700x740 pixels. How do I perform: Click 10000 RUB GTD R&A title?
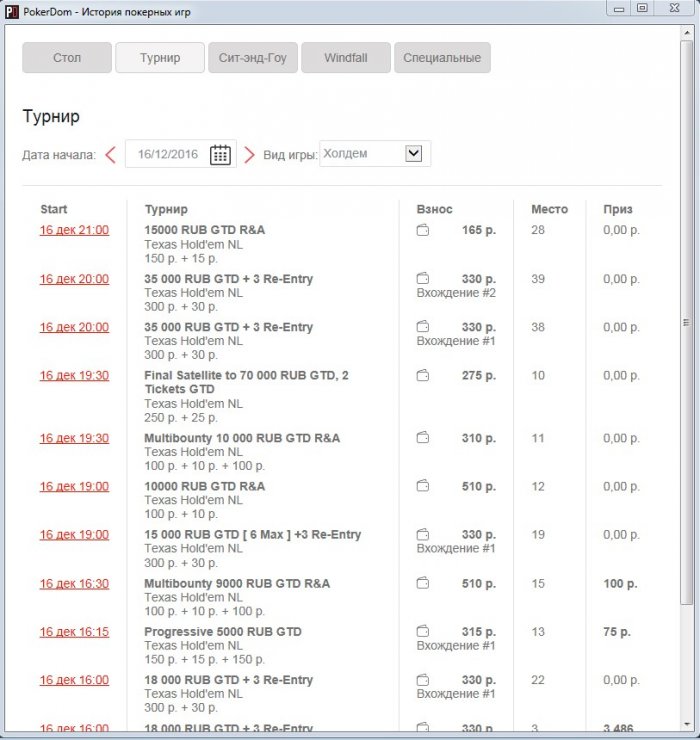[x=204, y=486]
